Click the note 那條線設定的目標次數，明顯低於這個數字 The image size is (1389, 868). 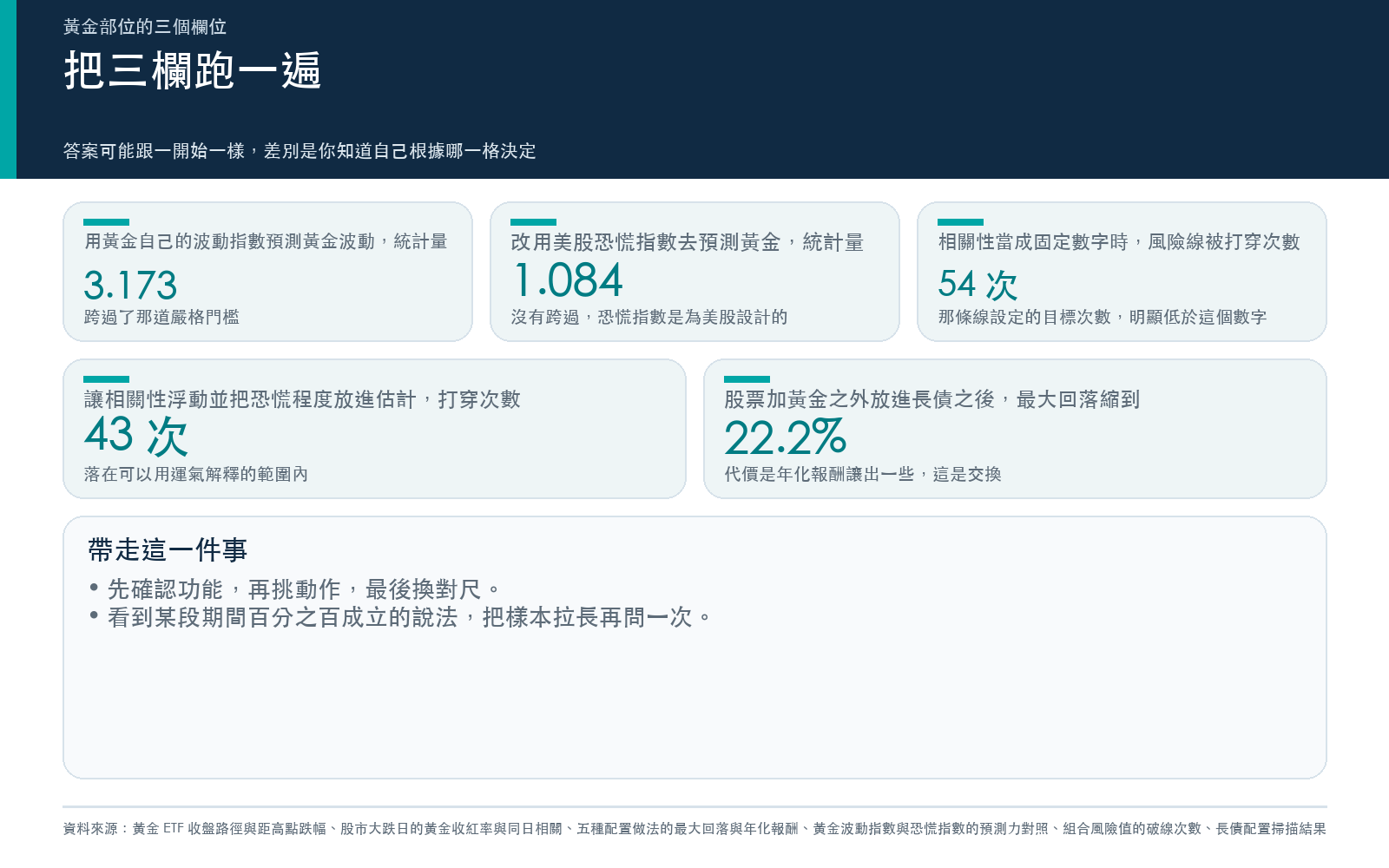coord(1103,317)
